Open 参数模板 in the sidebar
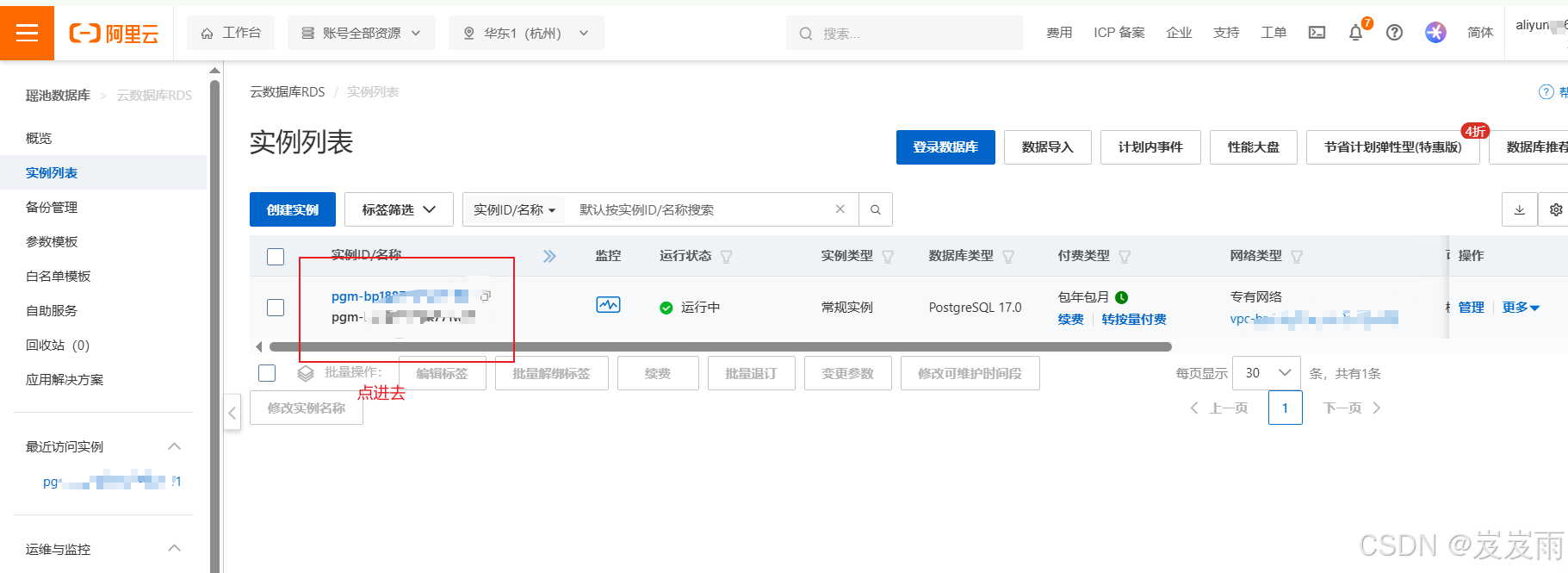1568x573 pixels. click(x=52, y=241)
